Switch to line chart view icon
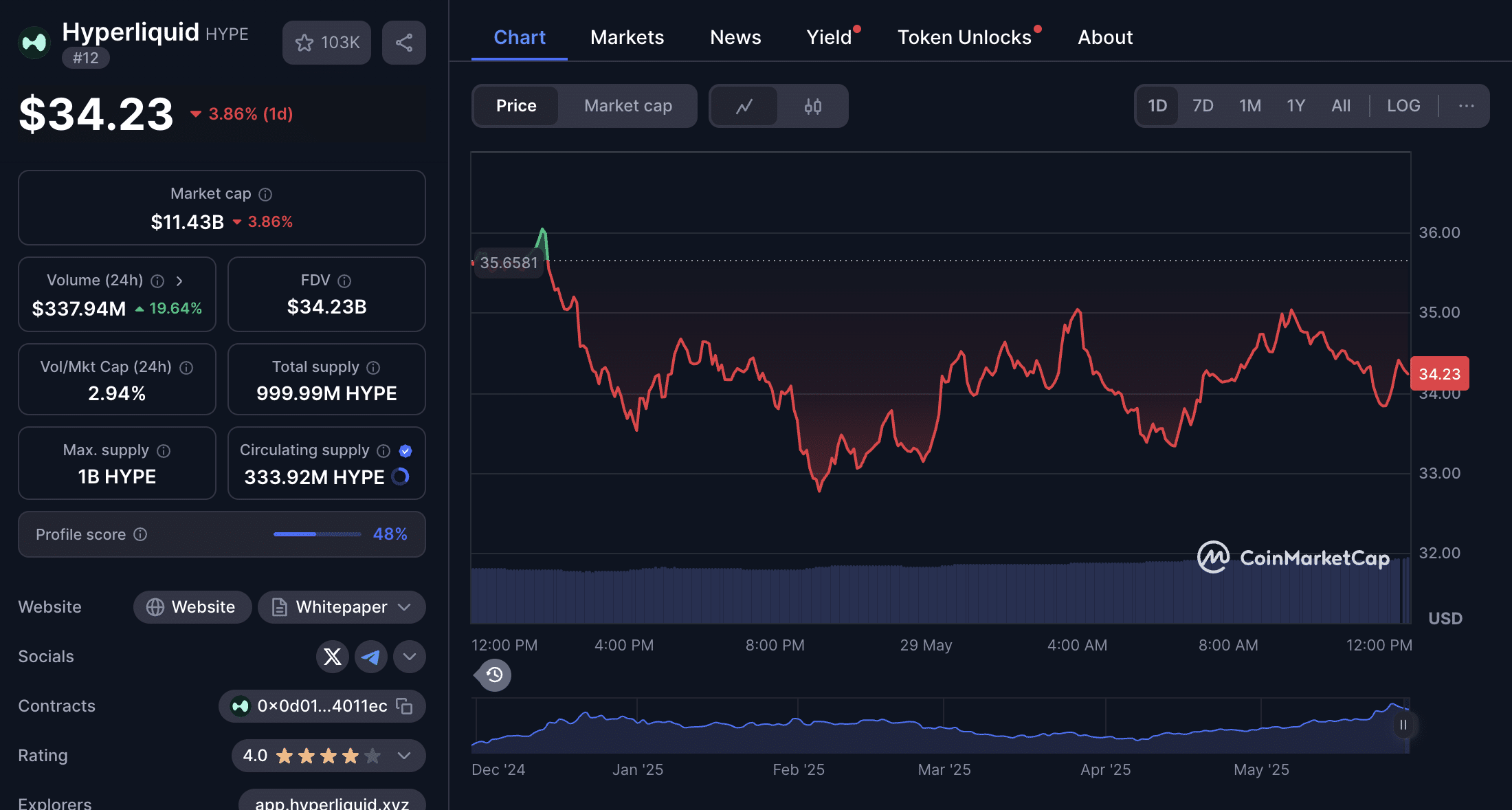The width and height of the screenshot is (1512, 810). point(744,106)
